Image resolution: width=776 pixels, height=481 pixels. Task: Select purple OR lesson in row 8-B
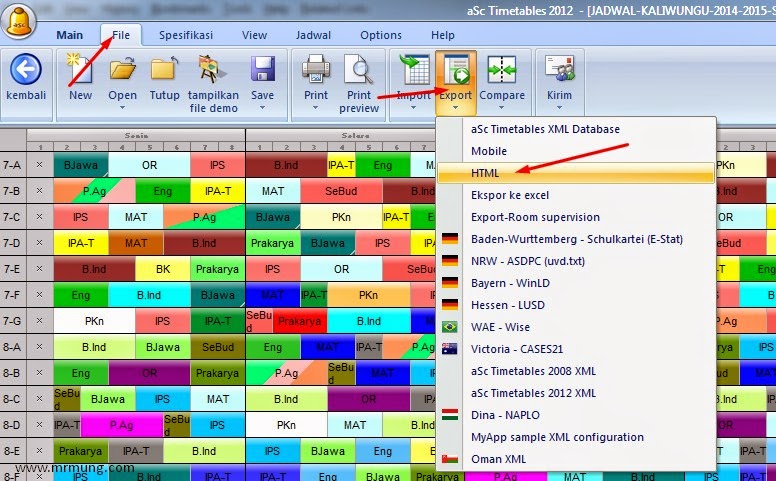(149, 373)
